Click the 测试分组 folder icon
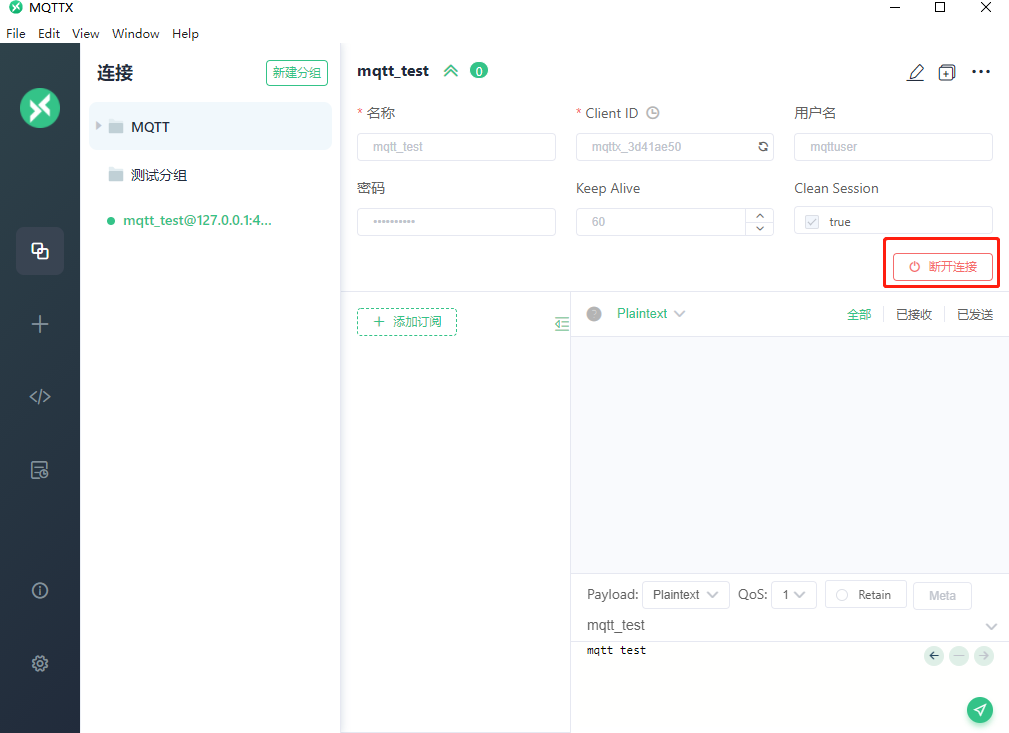The width and height of the screenshot is (1009, 733). (116, 174)
